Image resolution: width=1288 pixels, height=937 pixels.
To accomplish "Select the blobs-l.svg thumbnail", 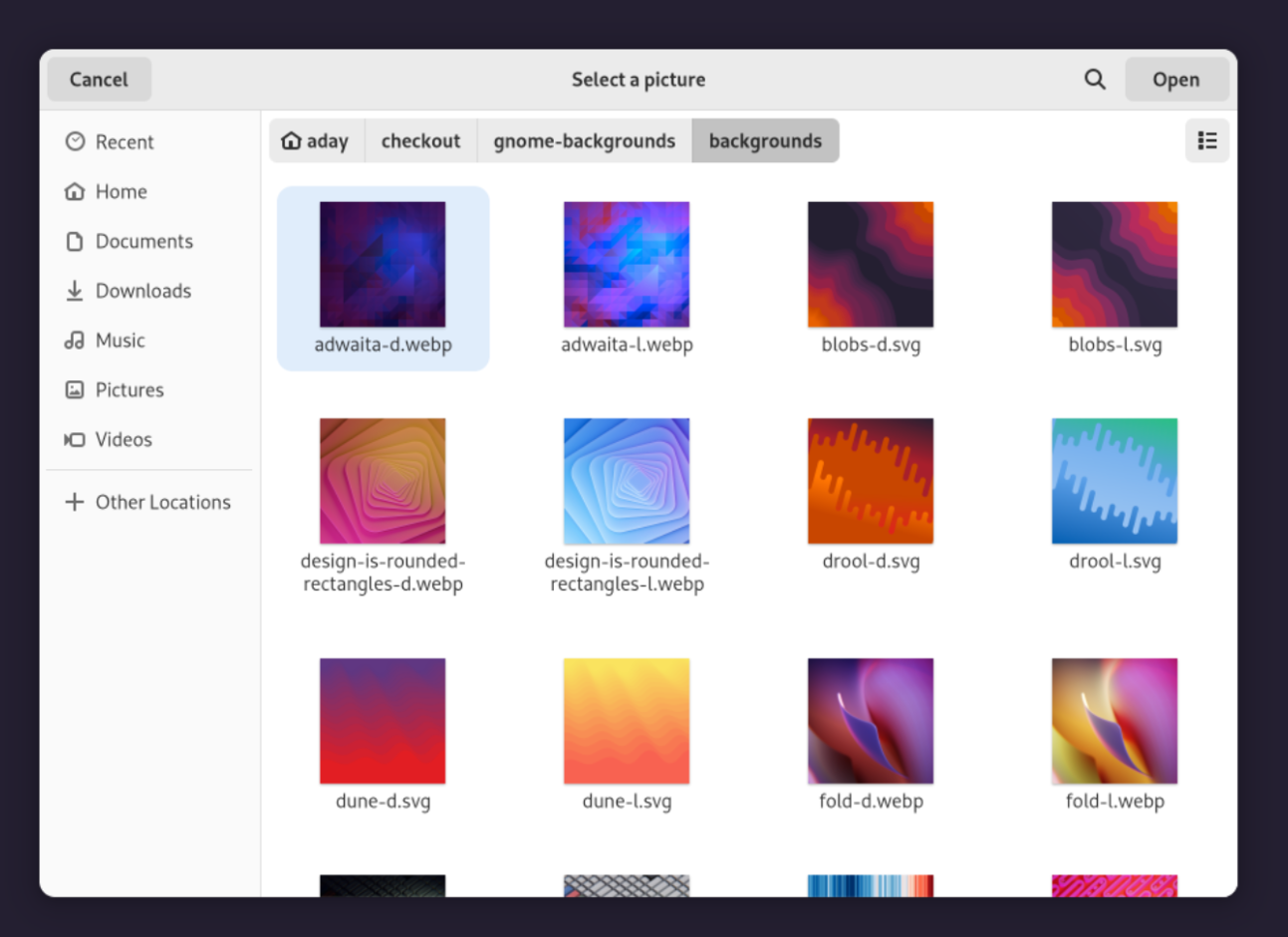I will point(1115,265).
